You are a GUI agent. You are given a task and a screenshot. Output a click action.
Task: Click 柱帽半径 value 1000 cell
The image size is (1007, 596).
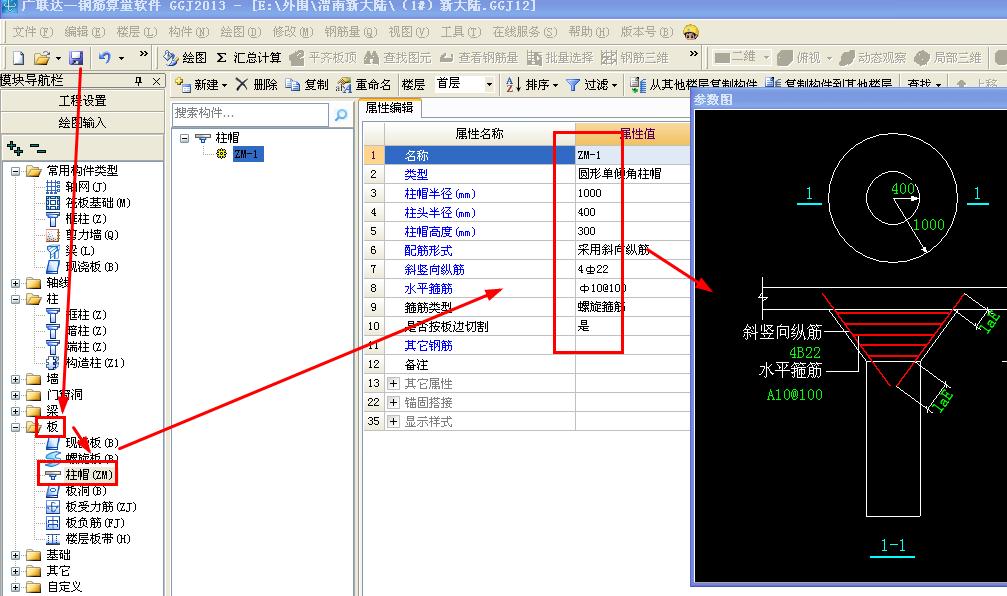point(633,193)
